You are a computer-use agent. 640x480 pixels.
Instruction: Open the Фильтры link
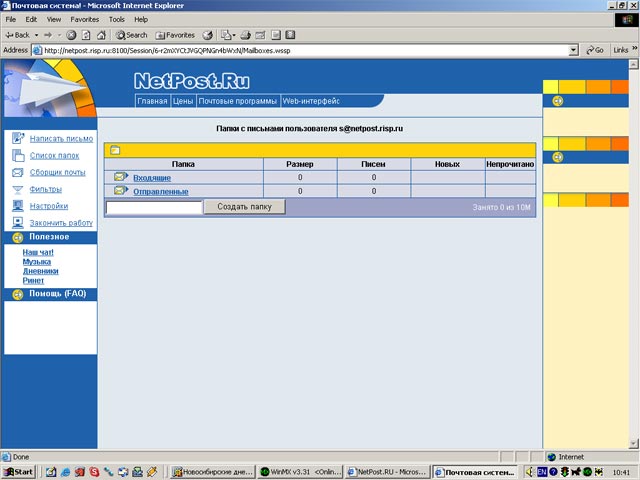(46, 189)
